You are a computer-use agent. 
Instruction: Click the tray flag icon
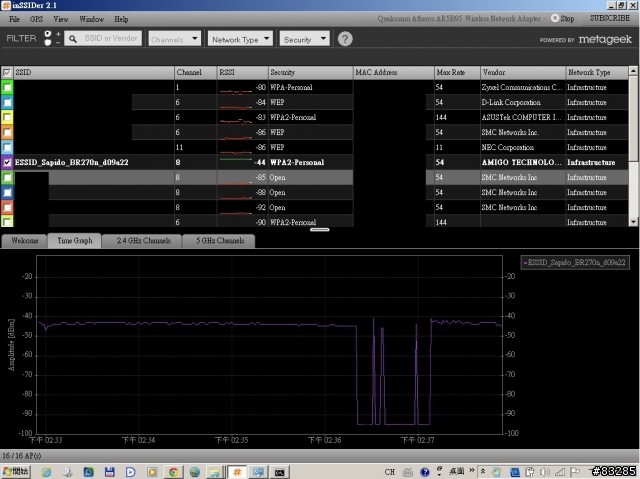click(x=575, y=472)
